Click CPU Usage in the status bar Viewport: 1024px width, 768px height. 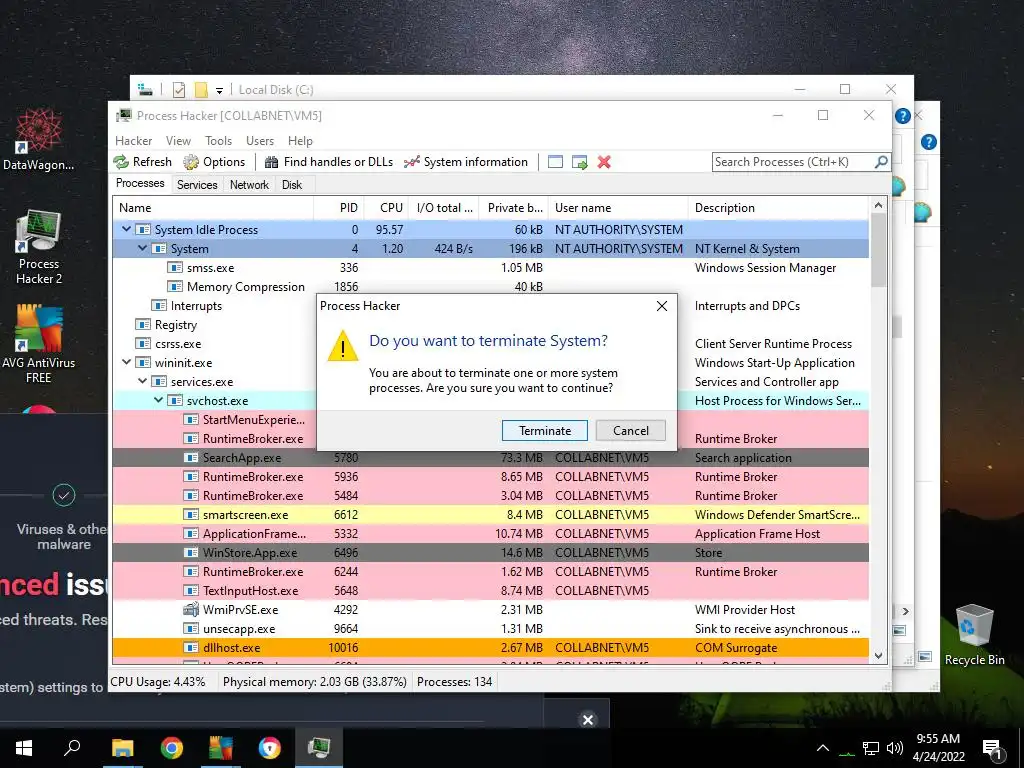pos(157,682)
